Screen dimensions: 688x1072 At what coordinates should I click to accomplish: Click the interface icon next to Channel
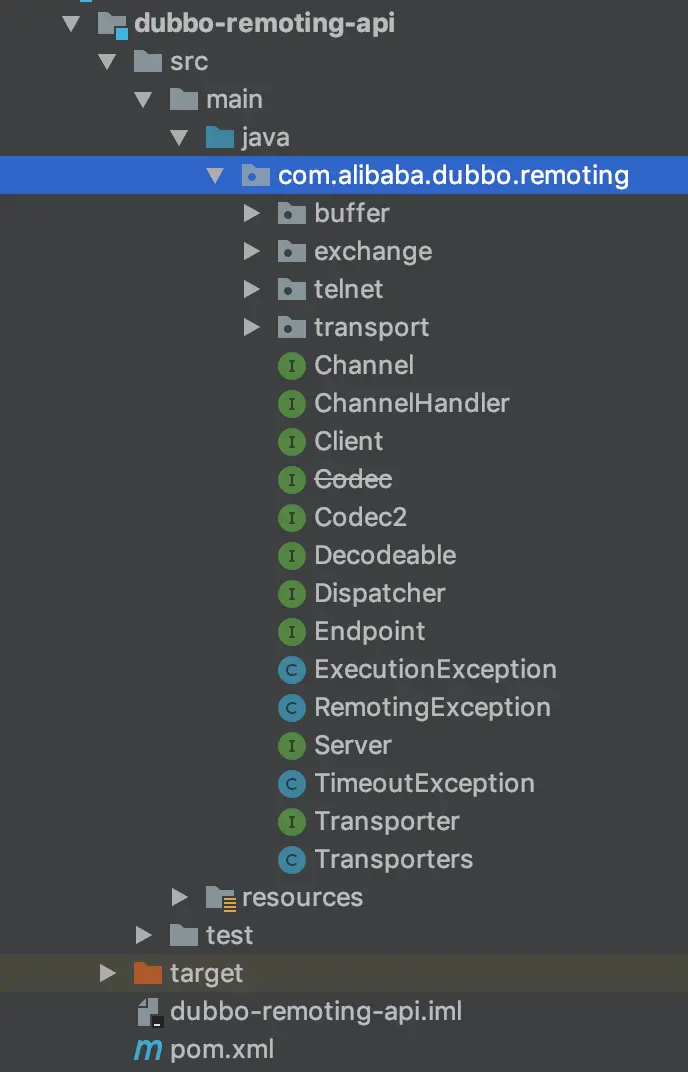point(291,365)
